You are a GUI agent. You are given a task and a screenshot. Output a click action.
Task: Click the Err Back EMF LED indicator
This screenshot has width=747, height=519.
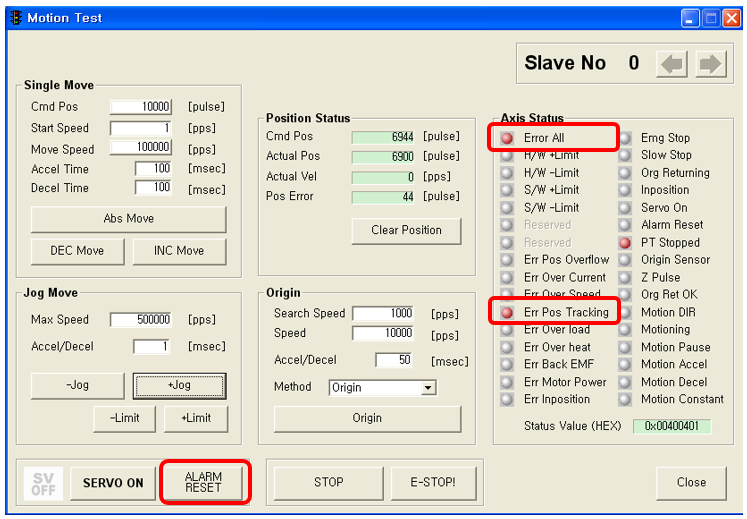click(x=507, y=365)
